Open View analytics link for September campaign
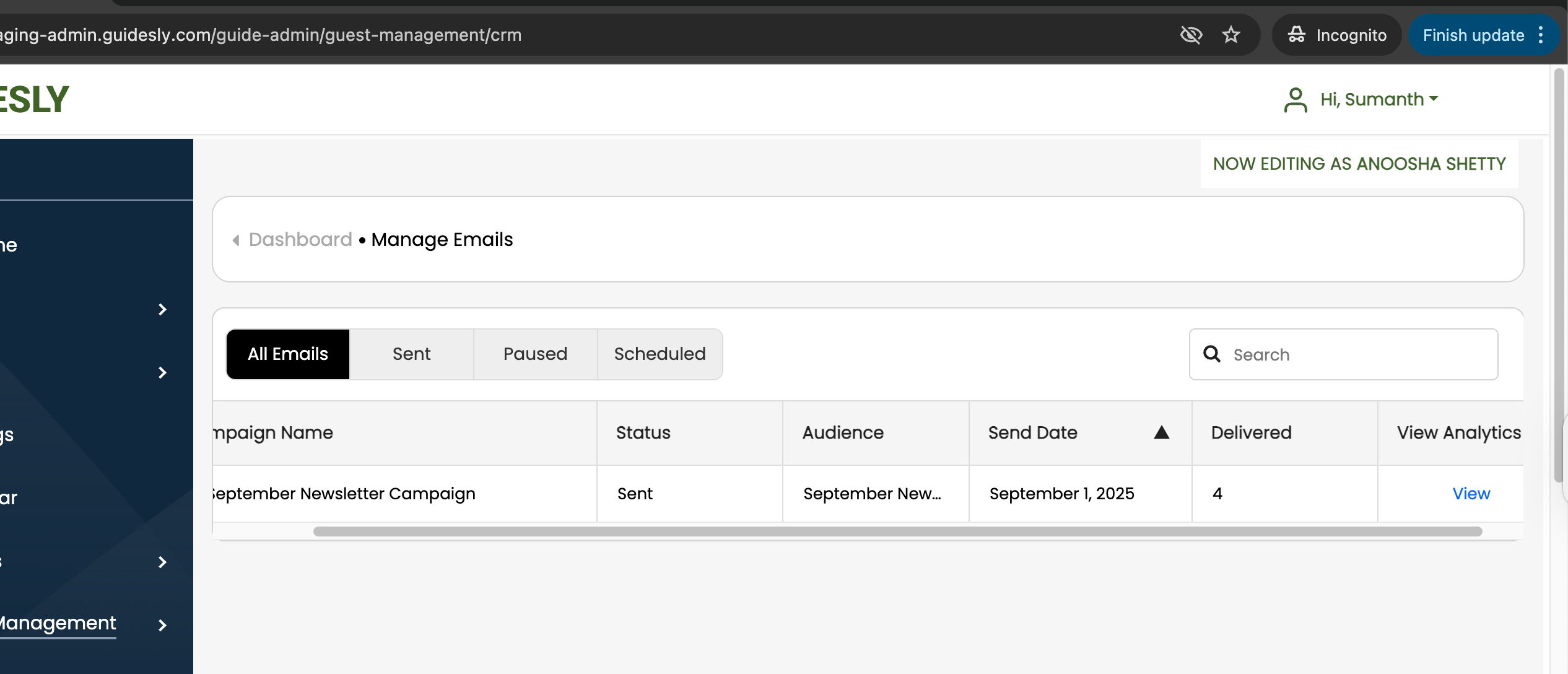1568x674 pixels. coord(1471,494)
